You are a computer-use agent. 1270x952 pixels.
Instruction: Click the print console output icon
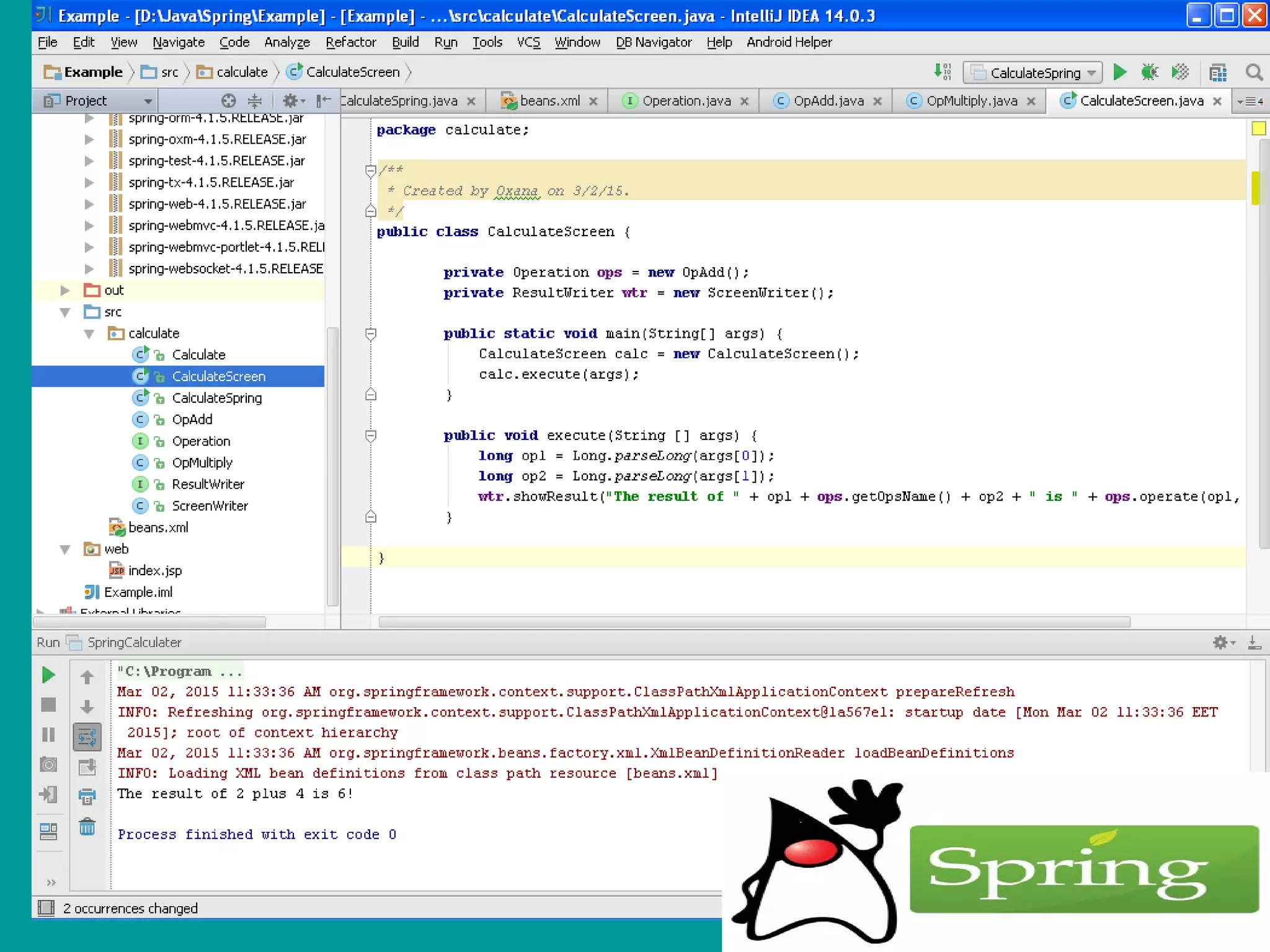[87, 796]
